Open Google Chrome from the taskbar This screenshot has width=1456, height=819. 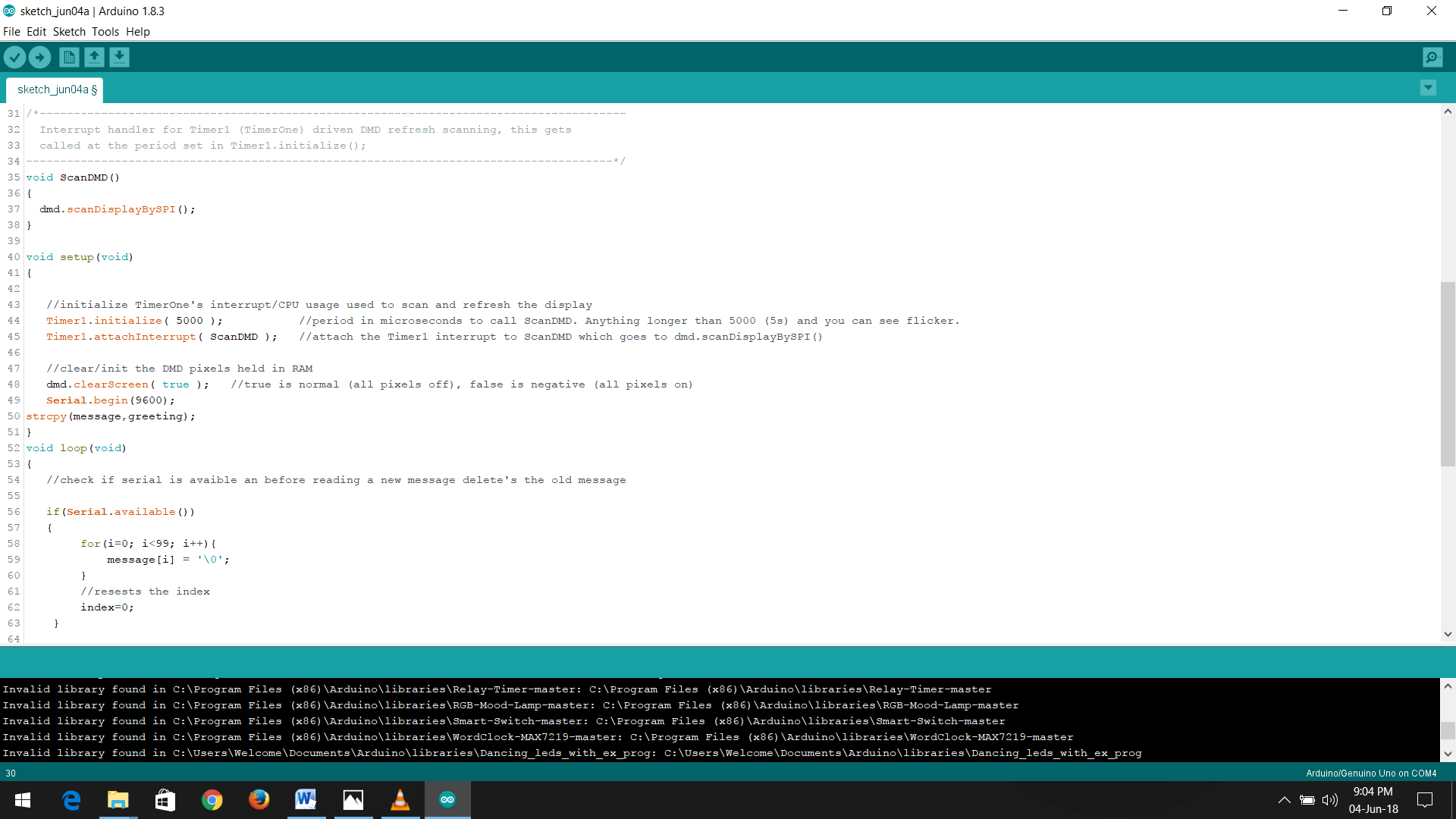click(x=212, y=799)
